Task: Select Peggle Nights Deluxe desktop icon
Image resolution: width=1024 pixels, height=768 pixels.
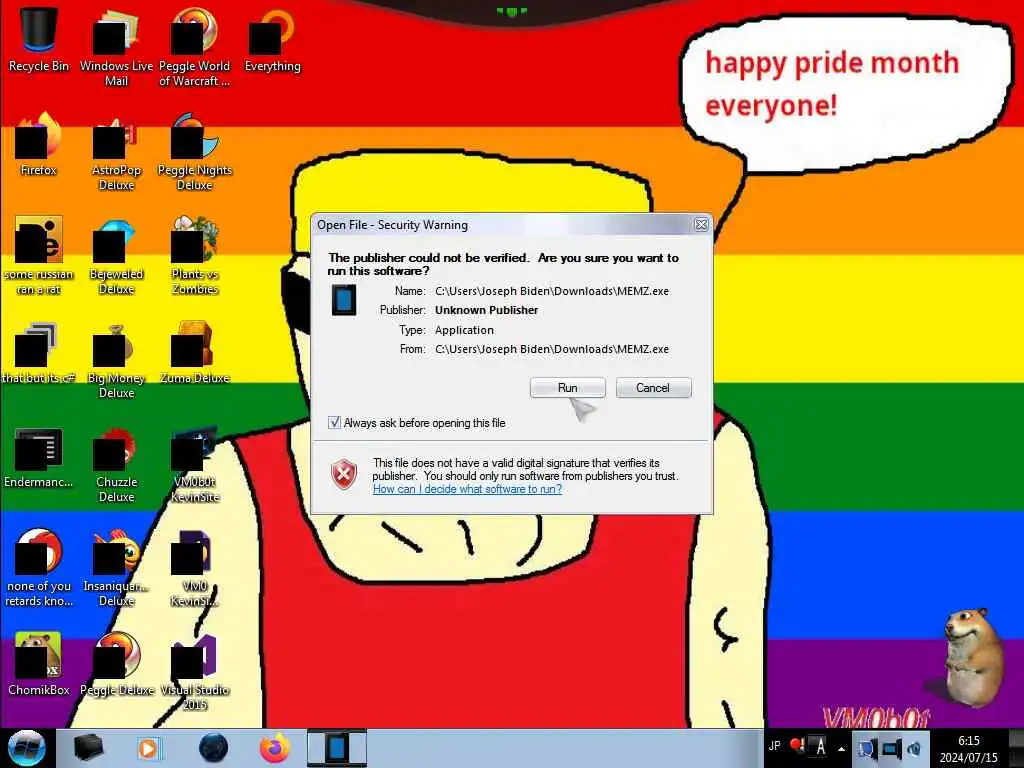Action: tap(194, 152)
